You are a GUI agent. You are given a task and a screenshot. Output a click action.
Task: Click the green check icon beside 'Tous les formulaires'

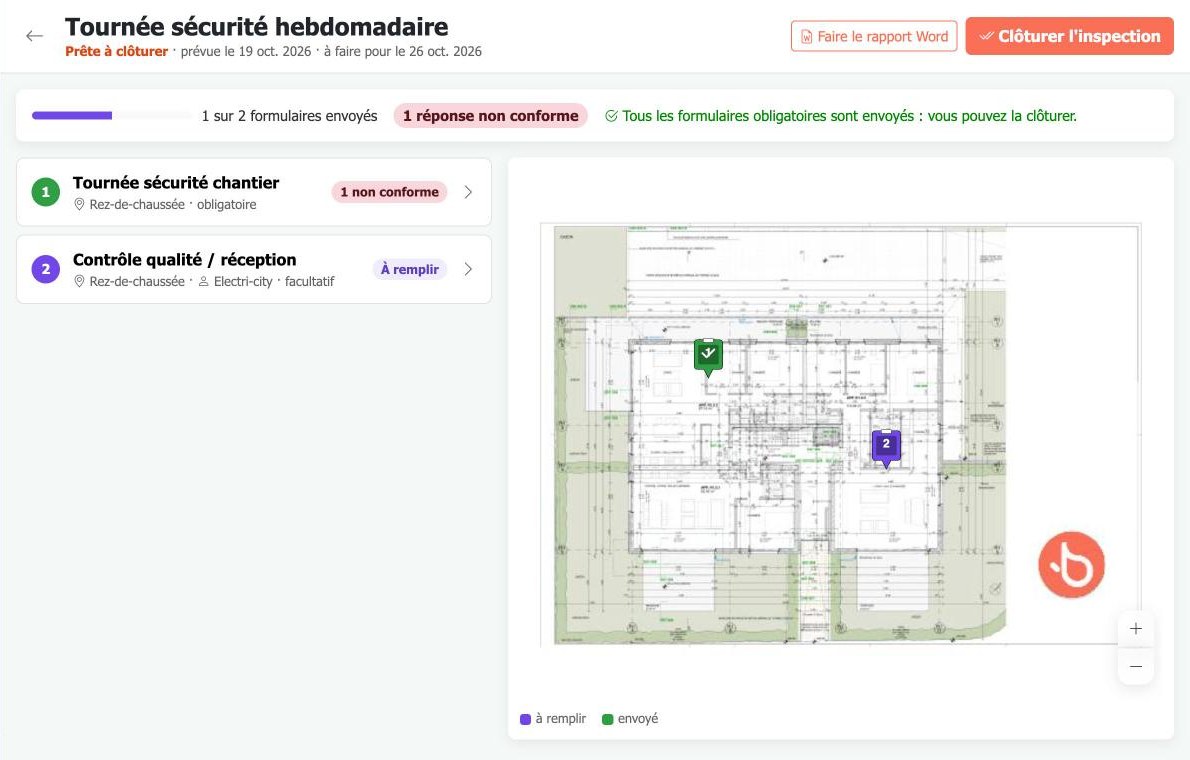[611, 116]
